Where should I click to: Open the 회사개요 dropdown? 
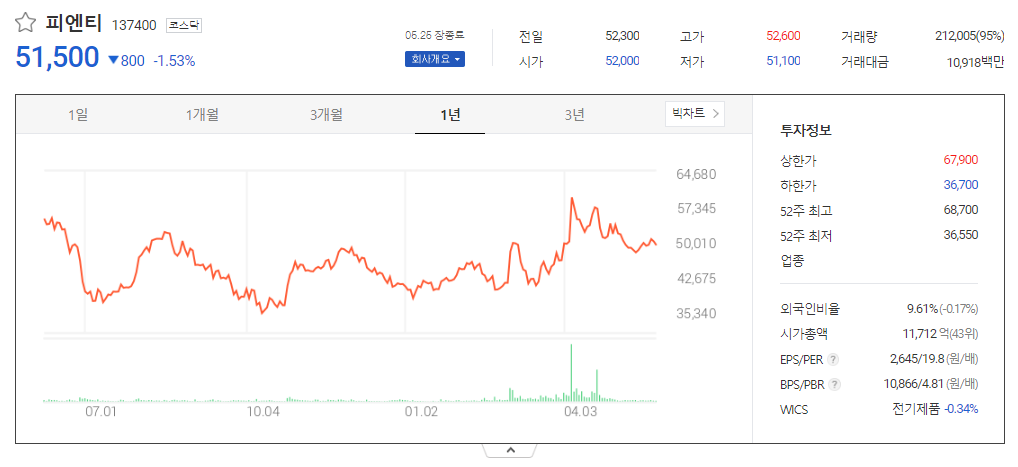tap(435, 59)
